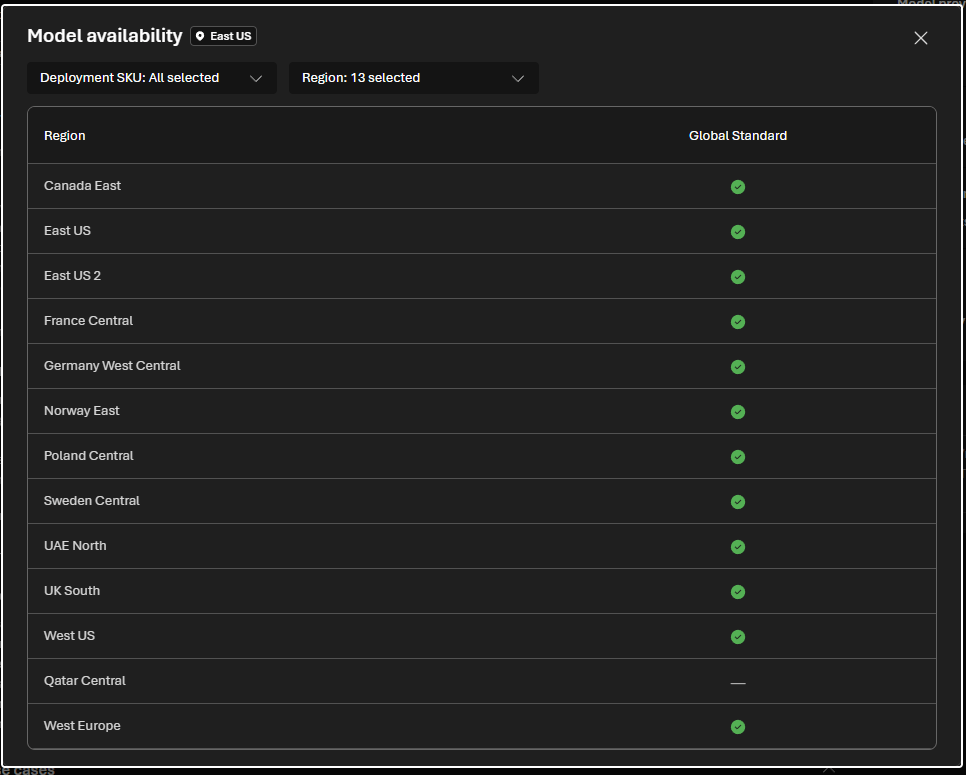The image size is (966, 775).
Task: Select the Poland Central region name
Action: (89, 455)
